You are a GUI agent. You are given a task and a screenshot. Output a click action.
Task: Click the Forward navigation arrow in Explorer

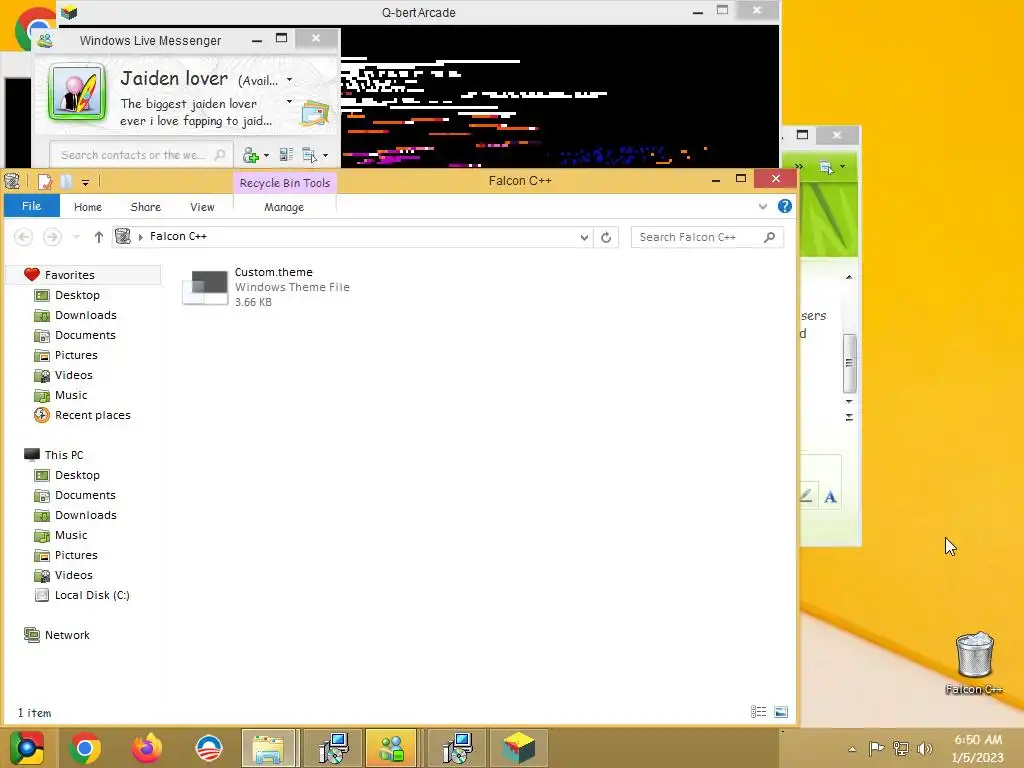coord(52,237)
